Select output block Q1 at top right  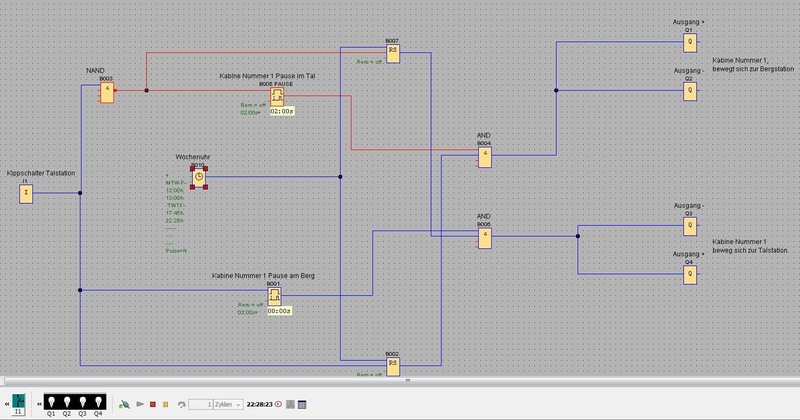(689, 42)
